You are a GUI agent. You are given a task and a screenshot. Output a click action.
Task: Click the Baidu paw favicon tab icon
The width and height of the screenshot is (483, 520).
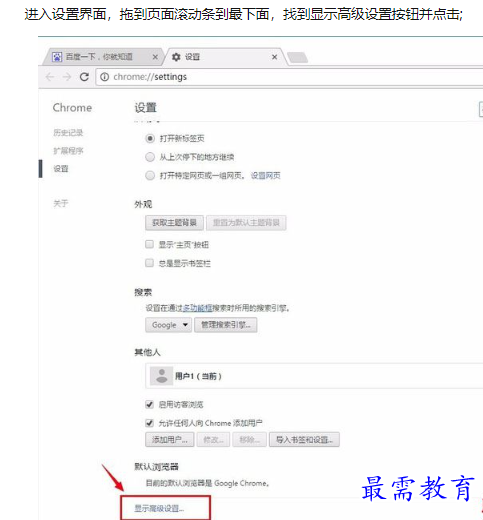57,57
